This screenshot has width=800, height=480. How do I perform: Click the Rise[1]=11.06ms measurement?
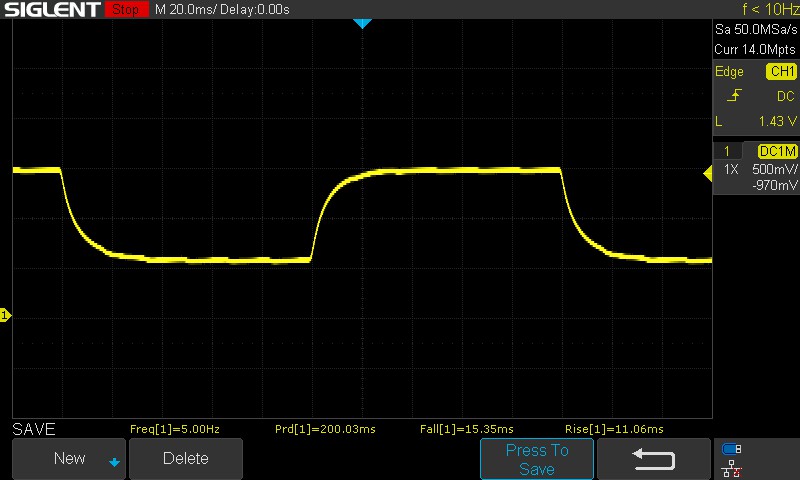pyautogui.click(x=614, y=429)
